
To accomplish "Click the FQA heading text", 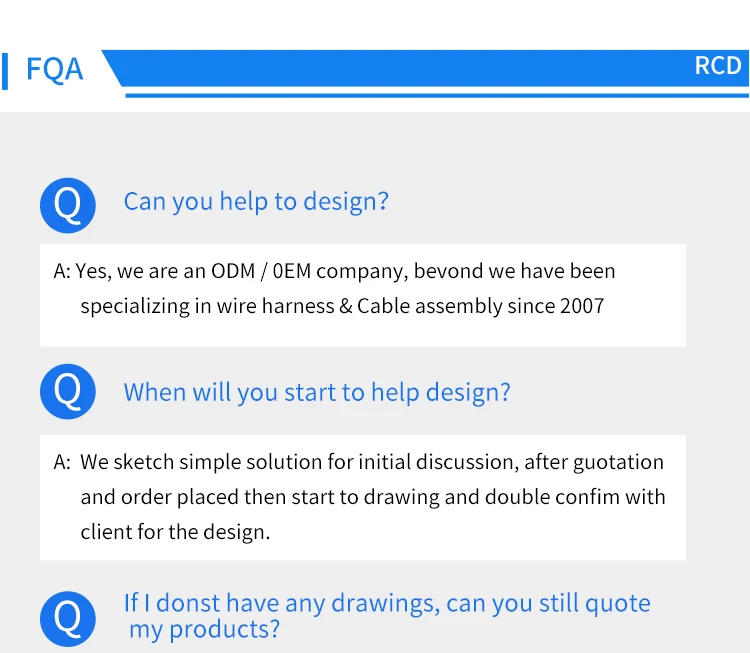I will (55, 69).
